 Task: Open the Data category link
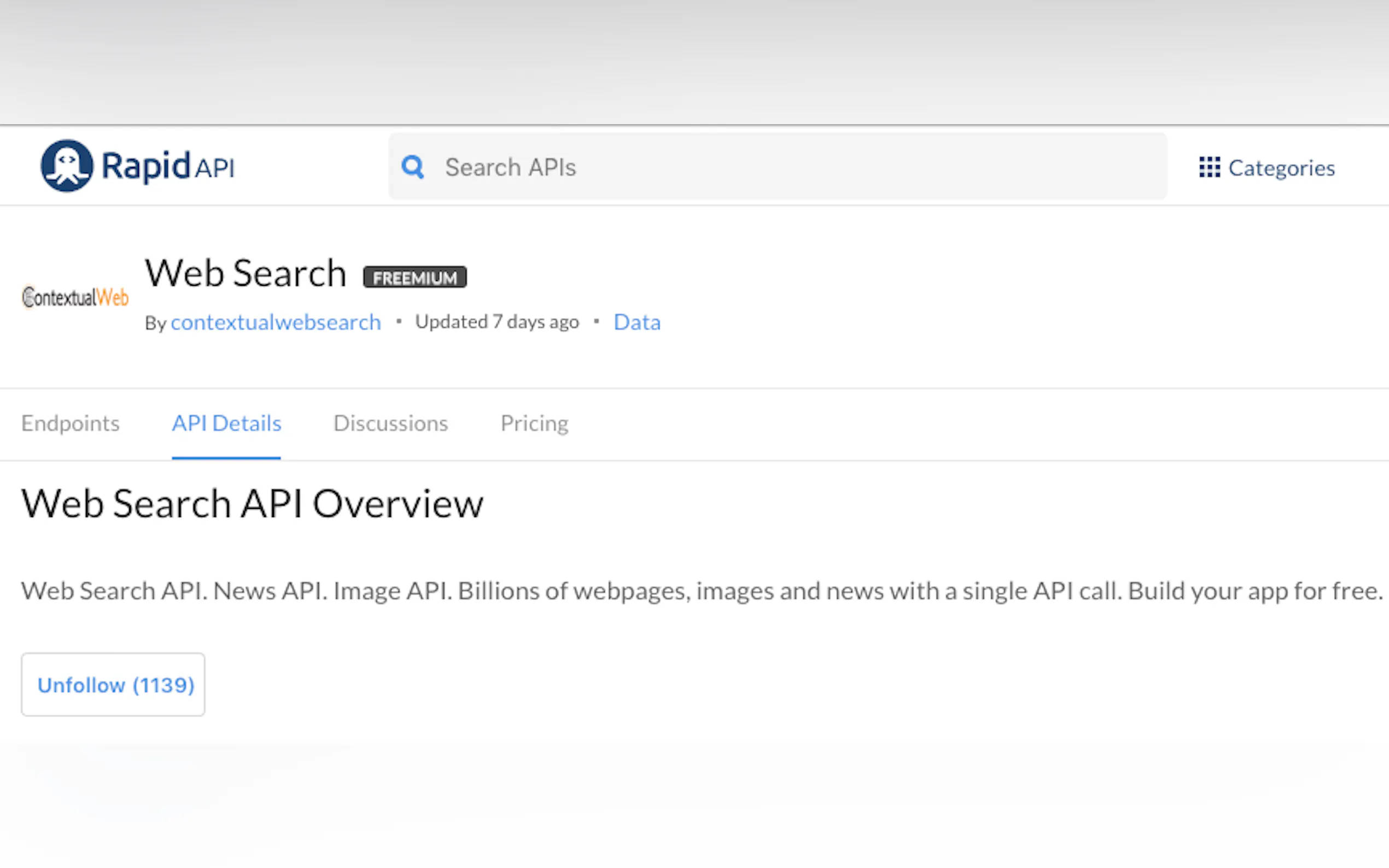pos(637,322)
